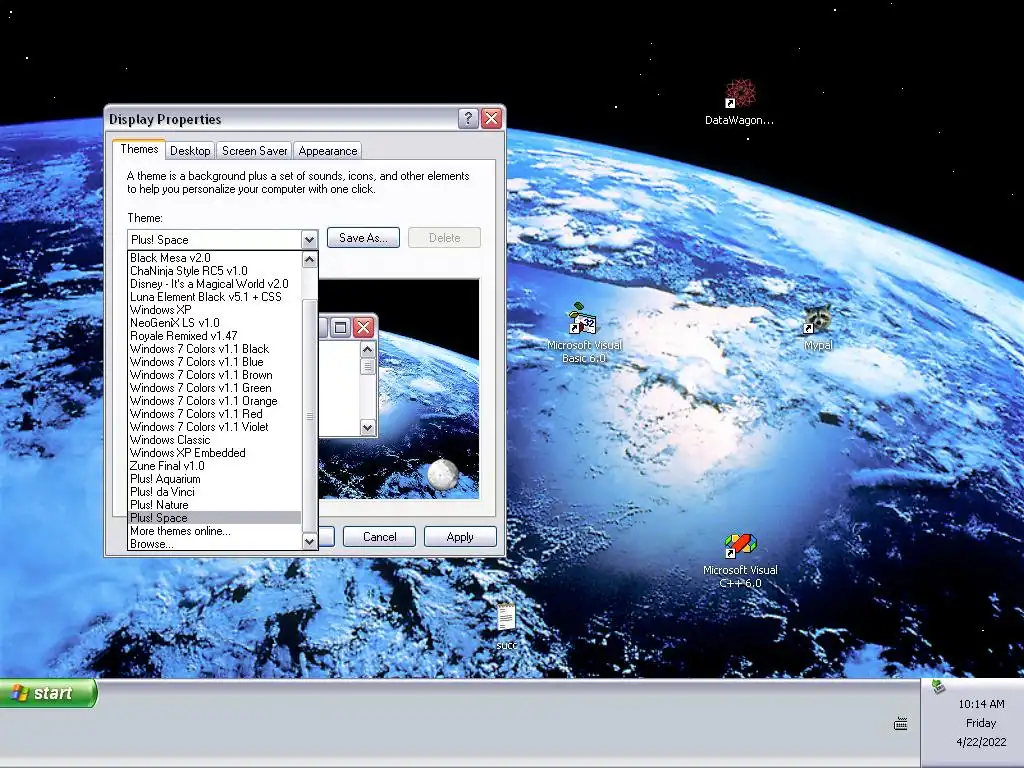Choose Windows 7 Colors v1.1 Orange

pos(215,401)
